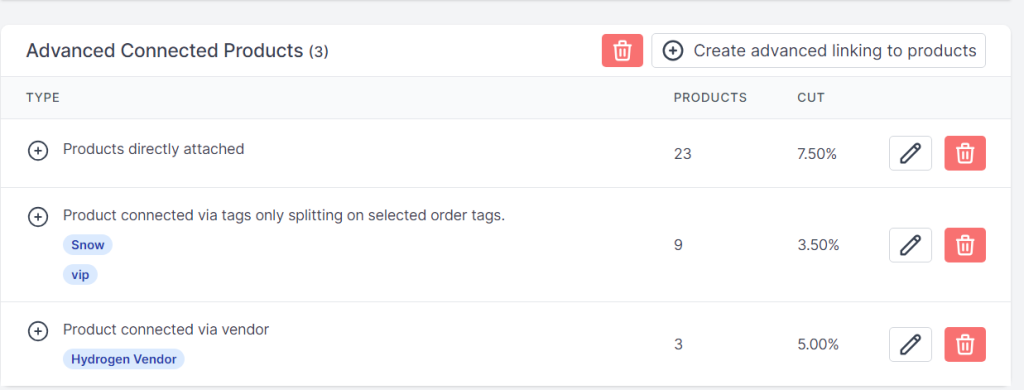This screenshot has width=1024, height=390.
Task: Select the vip tag badge
Action: coord(80,275)
